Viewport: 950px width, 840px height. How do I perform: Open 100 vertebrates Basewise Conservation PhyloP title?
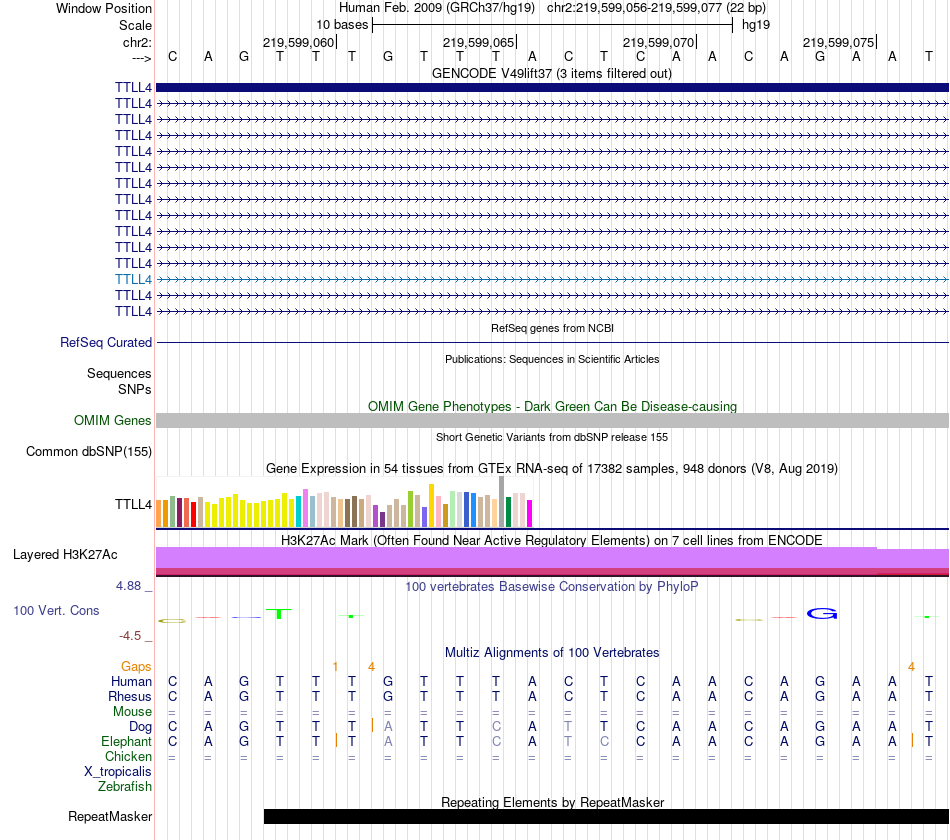pos(552,587)
